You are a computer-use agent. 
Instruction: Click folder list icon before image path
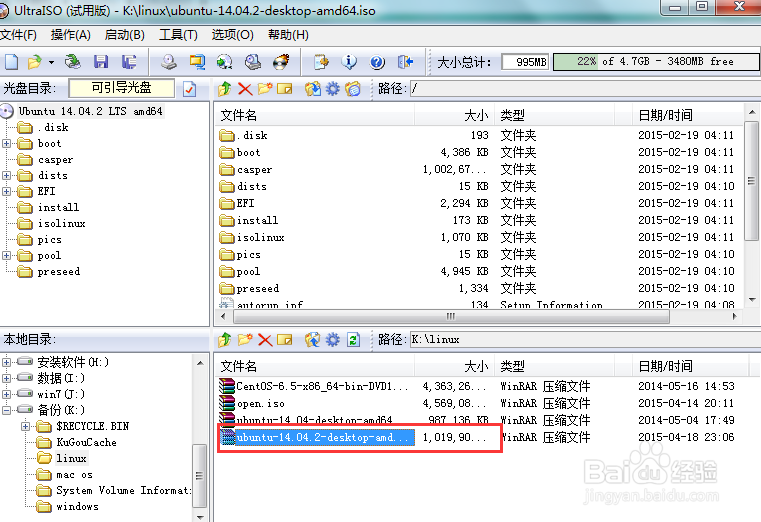point(353,89)
